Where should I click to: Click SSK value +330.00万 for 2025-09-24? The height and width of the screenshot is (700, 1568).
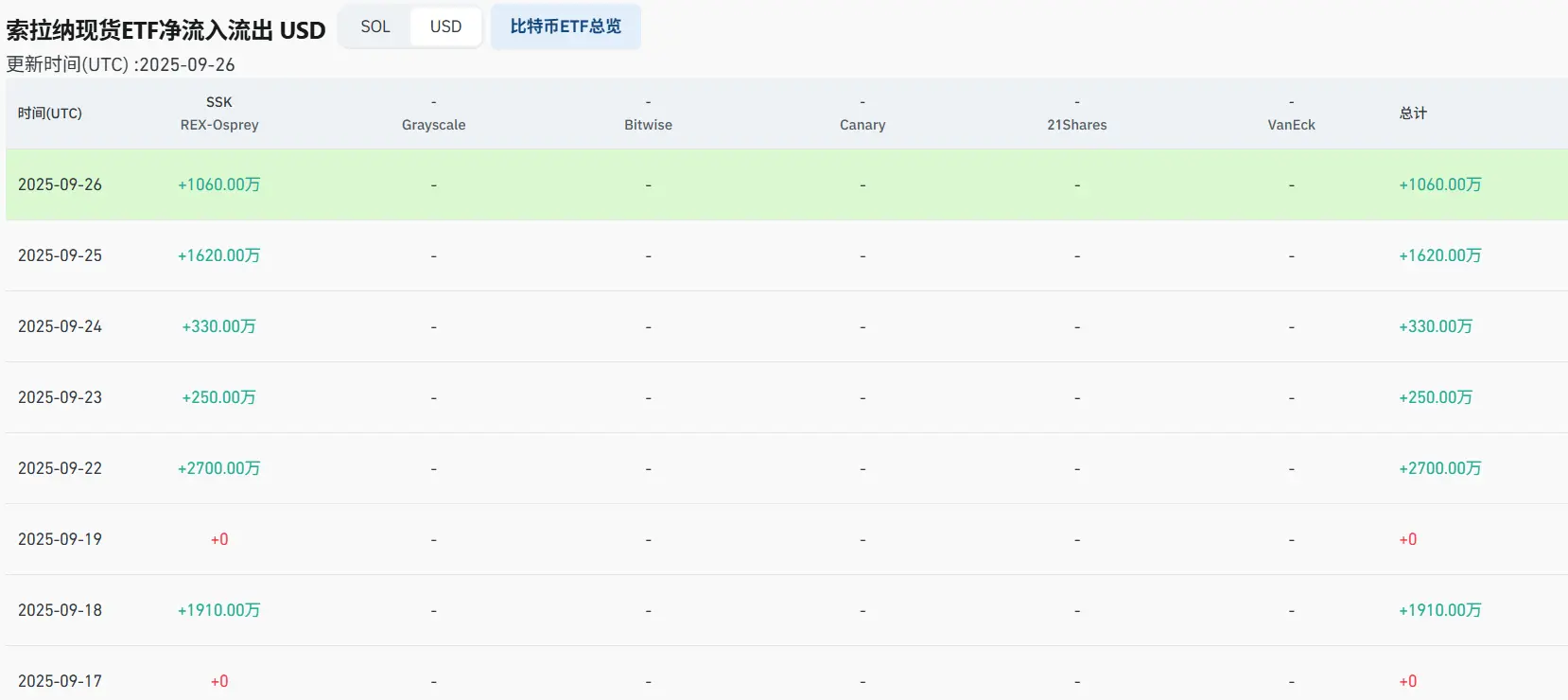[219, 326]
